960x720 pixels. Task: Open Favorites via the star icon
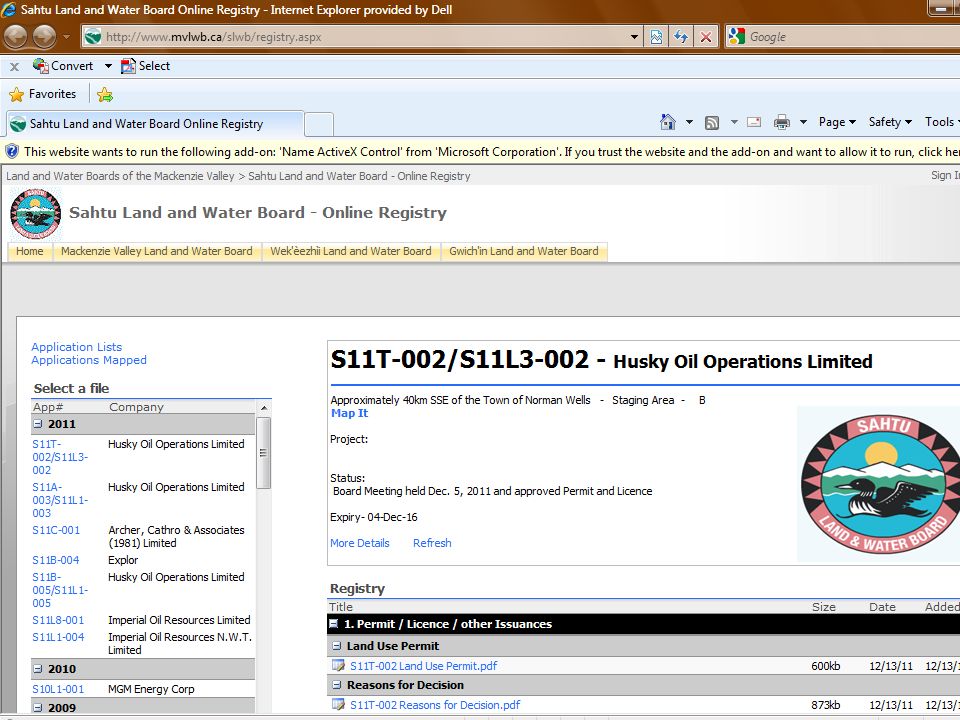click(x=17, y=94)
